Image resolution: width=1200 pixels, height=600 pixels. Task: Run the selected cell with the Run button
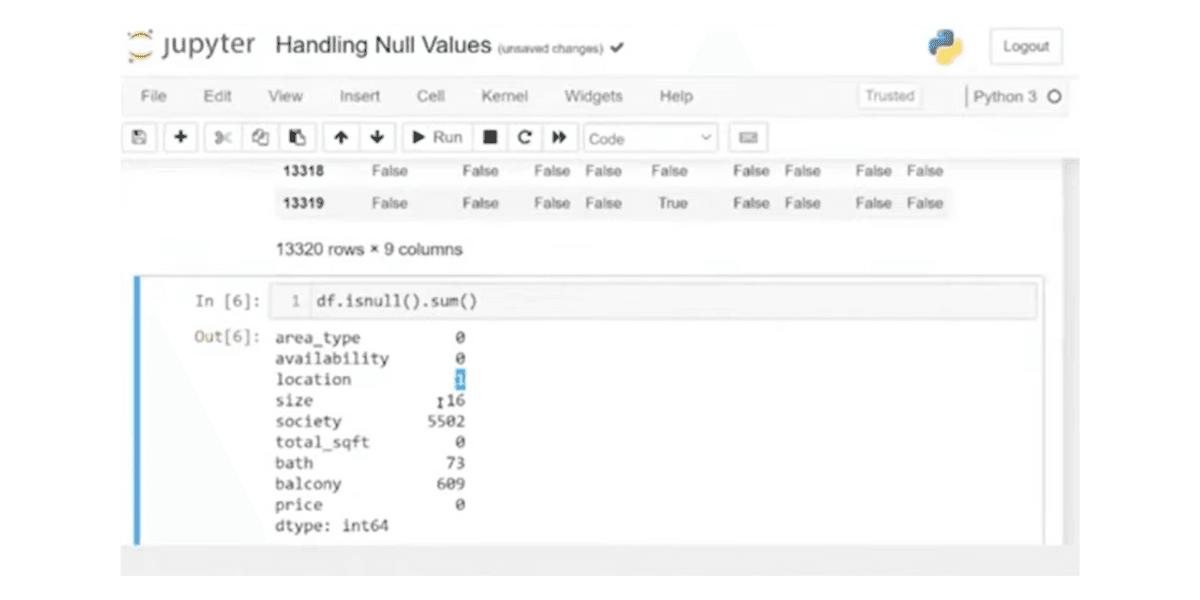click(436, 137)
